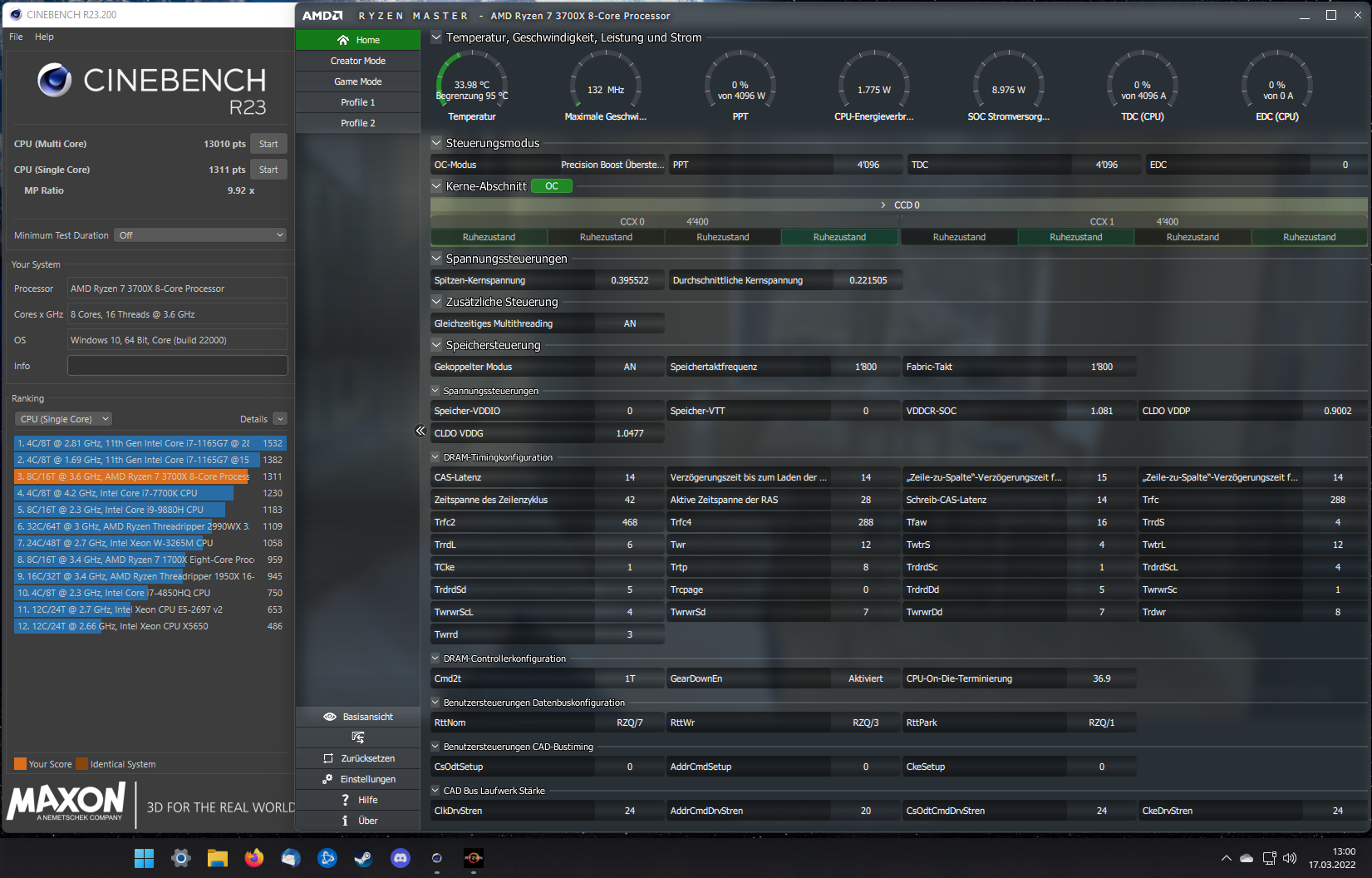Click the Speichertaktfrequenz value 1'800

[866, 367]
